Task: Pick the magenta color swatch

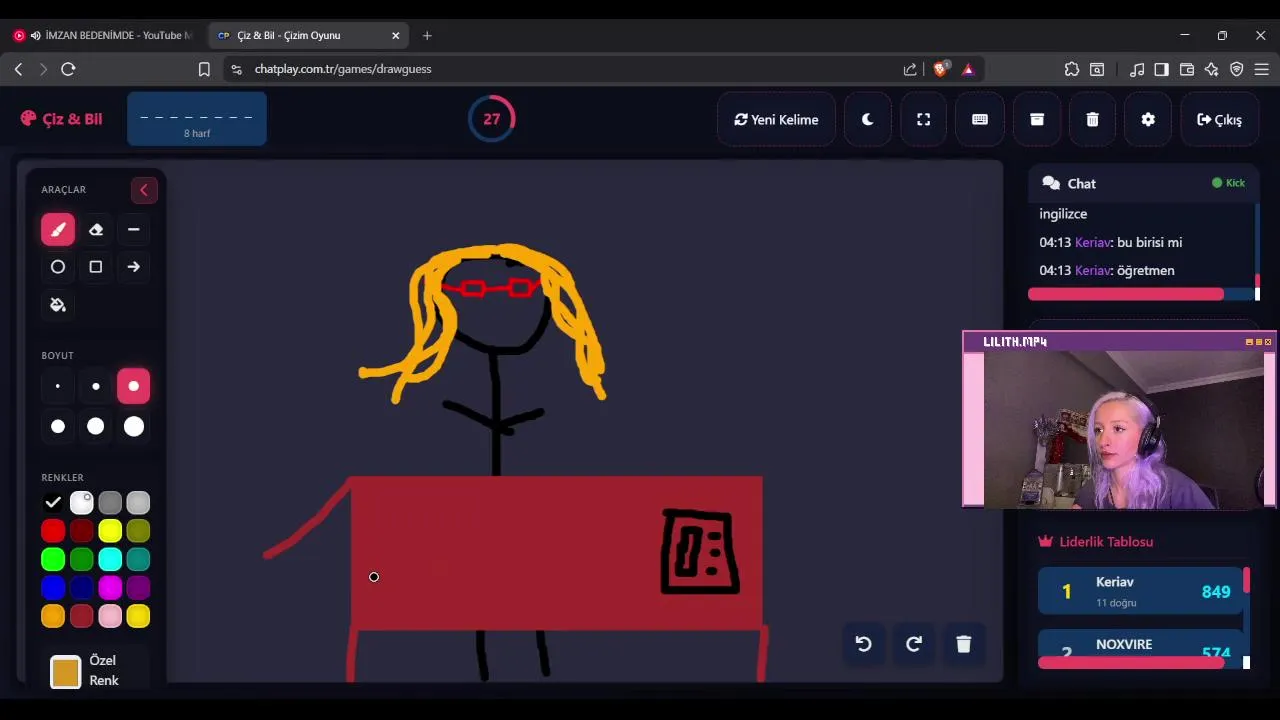Action: (110, 588)
